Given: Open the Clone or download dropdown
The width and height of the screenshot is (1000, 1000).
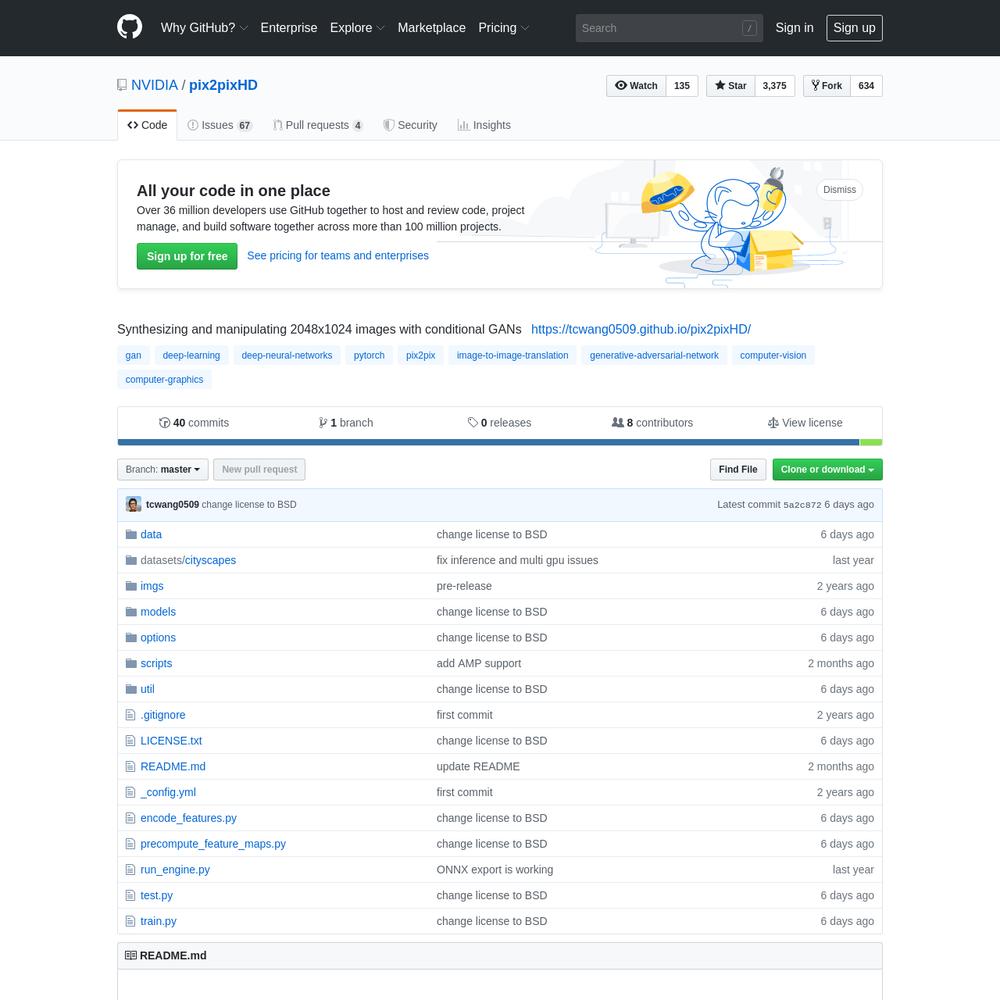Looking at the screenshot, I should click(x=827, y=469).
